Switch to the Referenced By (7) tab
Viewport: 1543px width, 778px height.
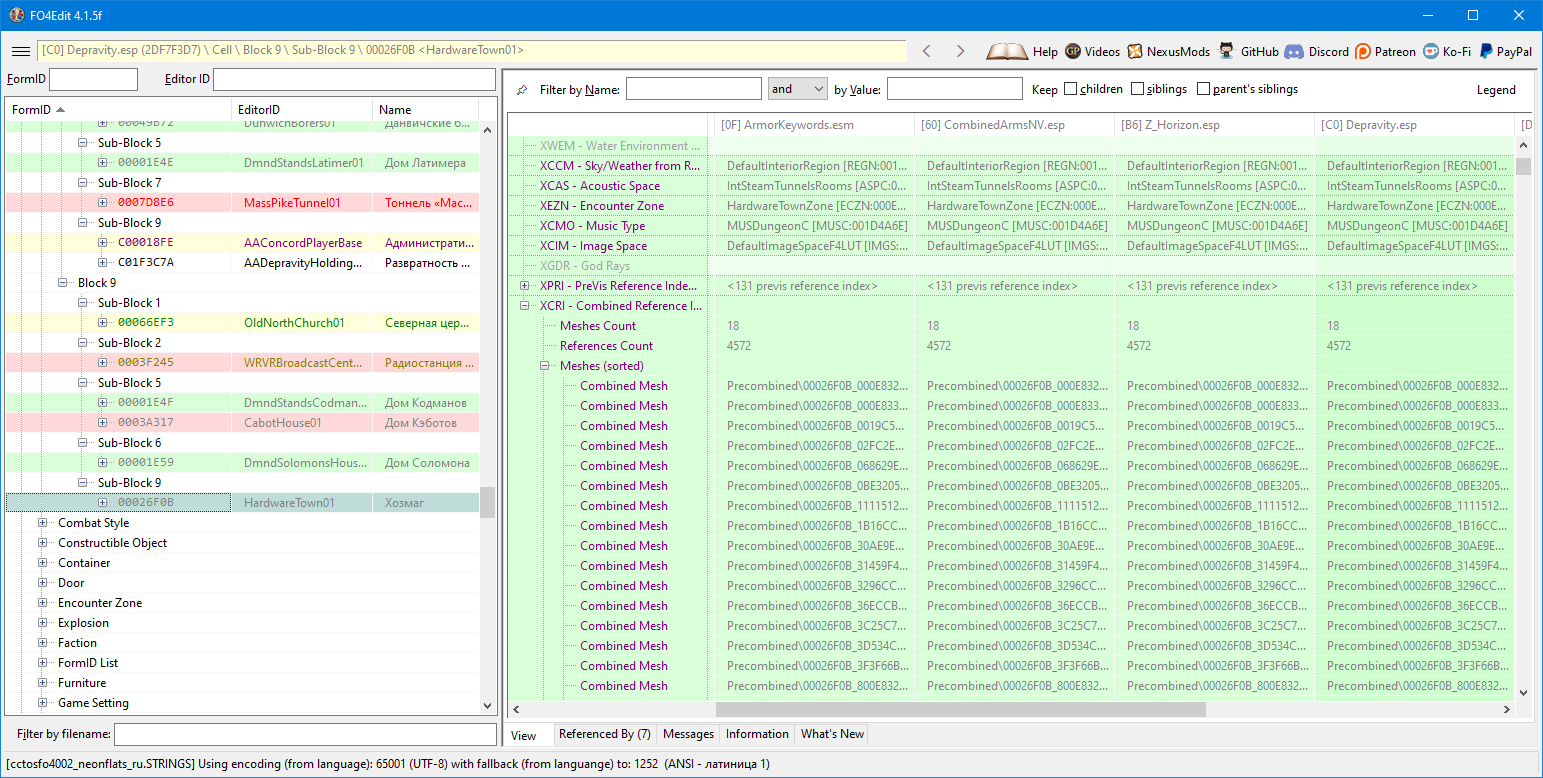[604, 734]
